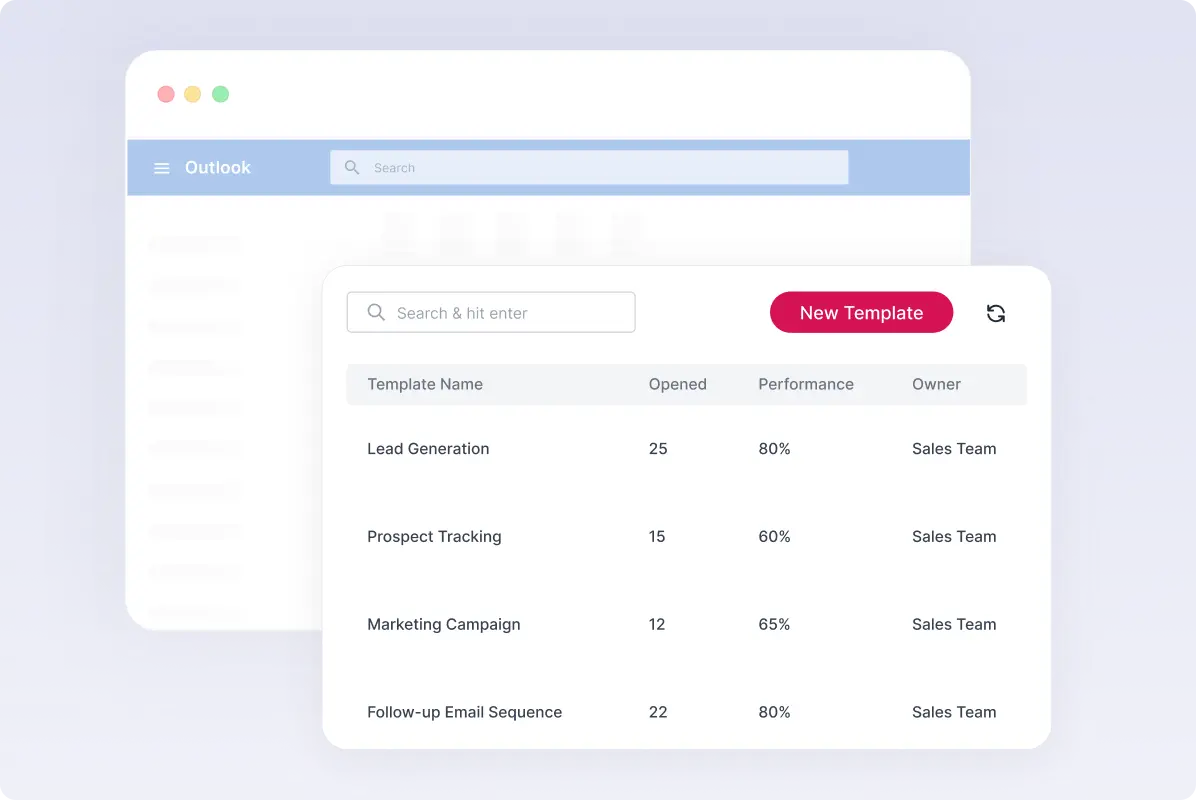Minimize the window with the yellow button
Image resolution: width=1196 pixels, height=800 pixels.
click(193, 94)
